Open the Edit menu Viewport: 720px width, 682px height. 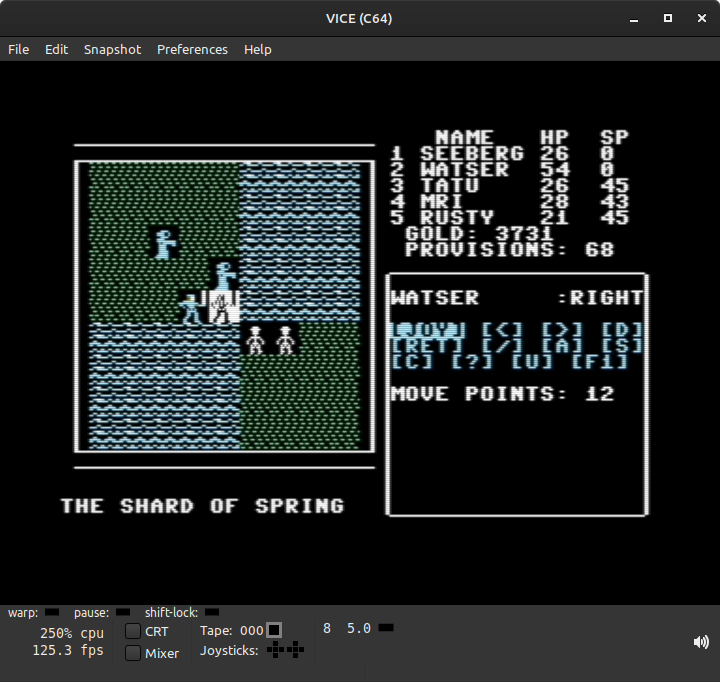pos(56,49)
